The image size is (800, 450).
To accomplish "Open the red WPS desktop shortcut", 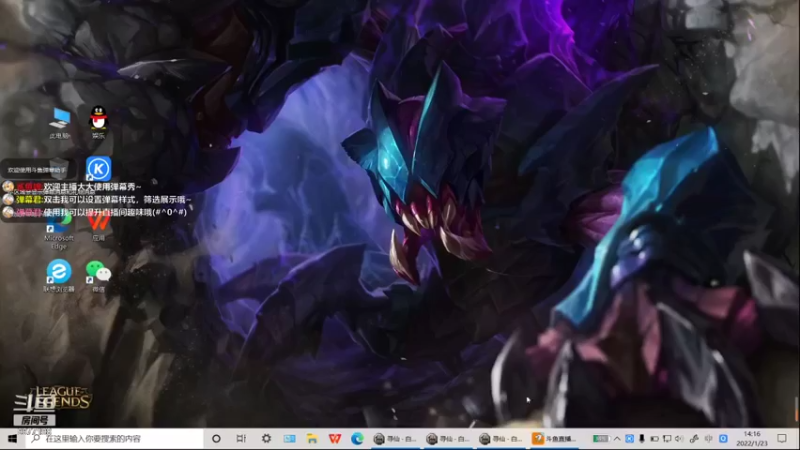I will 98,227.
